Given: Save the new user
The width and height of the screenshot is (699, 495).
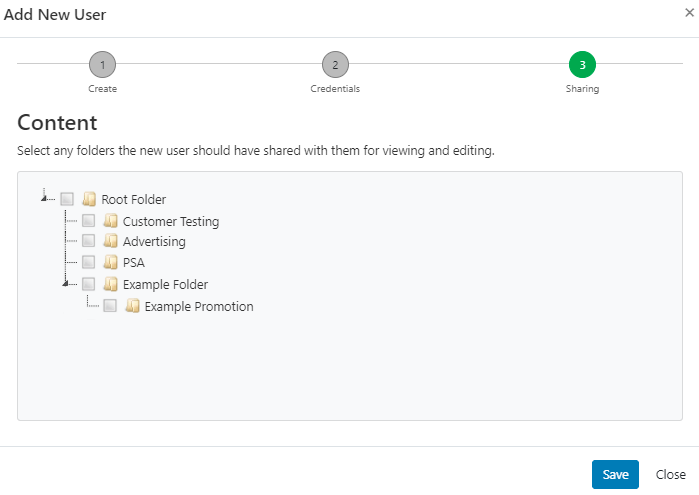Looking at the screenshot, I should pyautogui.click(x=615, y=475).
